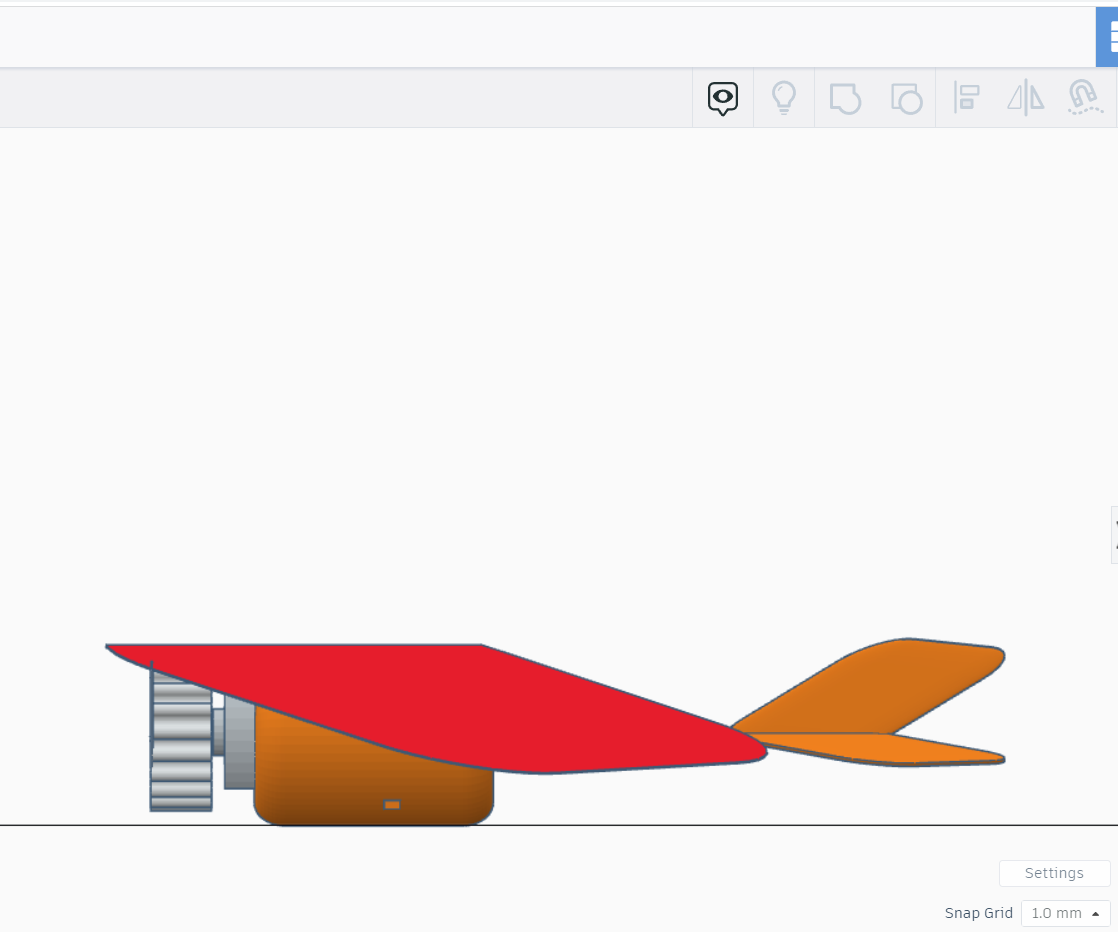Click the snap magnet toolbar icon

1084,97
